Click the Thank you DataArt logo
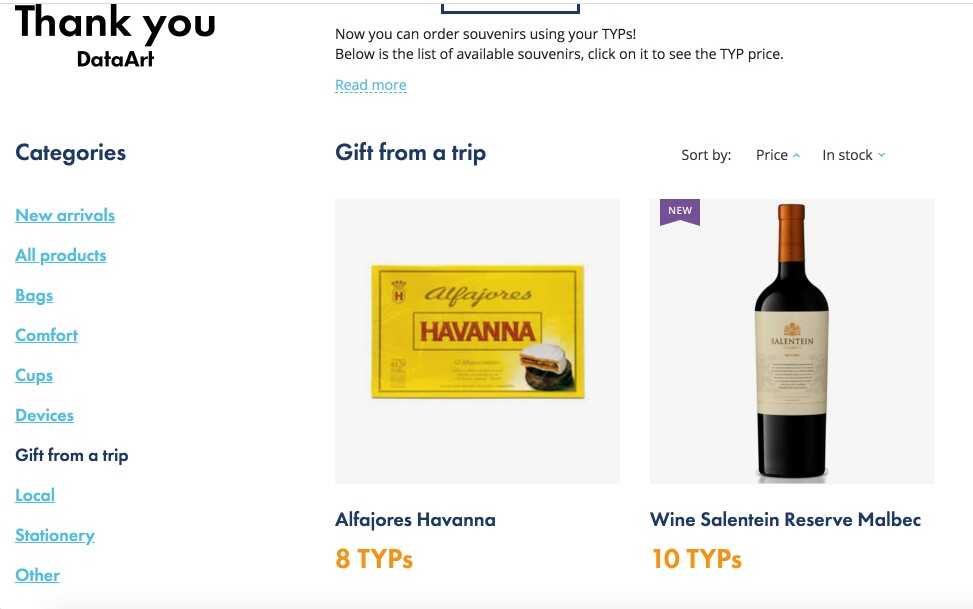973x609 pixels. tap(115, 36)
